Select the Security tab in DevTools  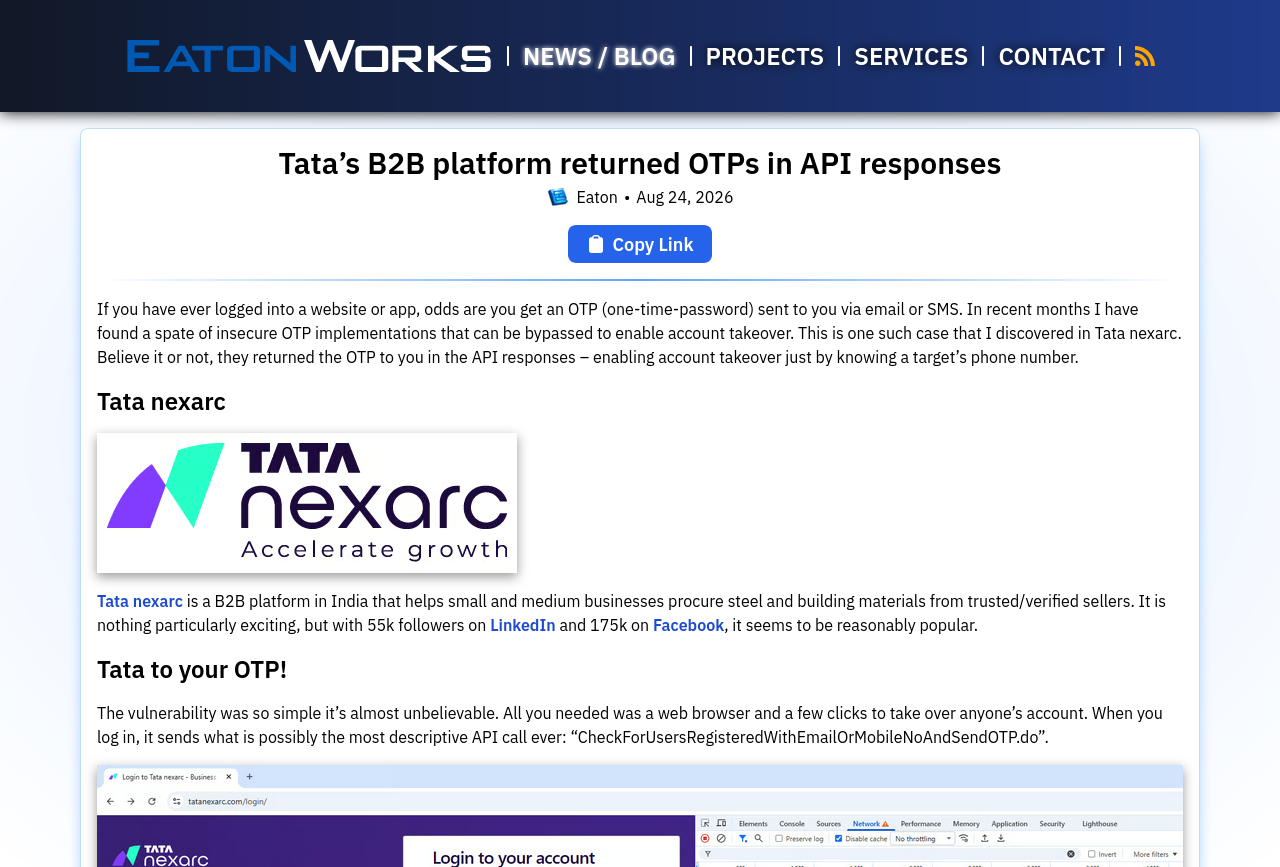click(1052, 823)
